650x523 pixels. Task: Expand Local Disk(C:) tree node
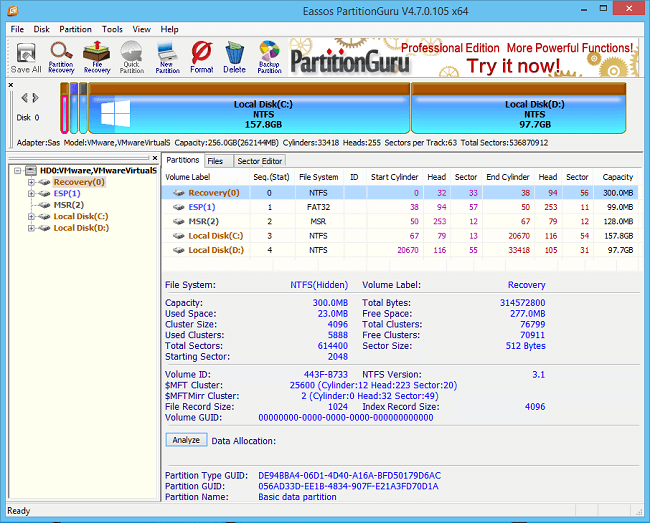(x=32, y=216)
